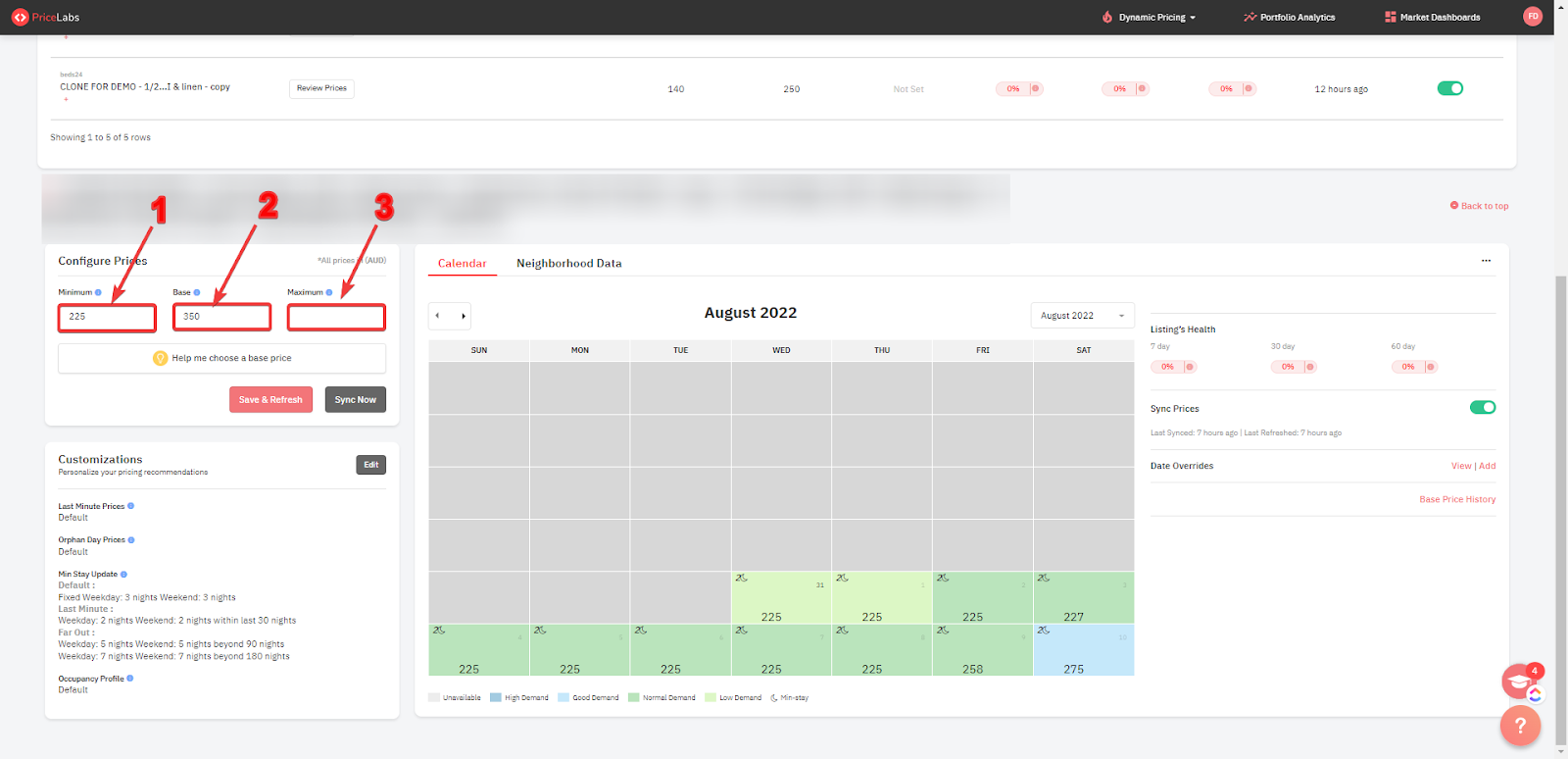Click the PriceLabs logo
Image resolution: width=1568 pixels, height=759 pixels.
[x=45, y=17]
